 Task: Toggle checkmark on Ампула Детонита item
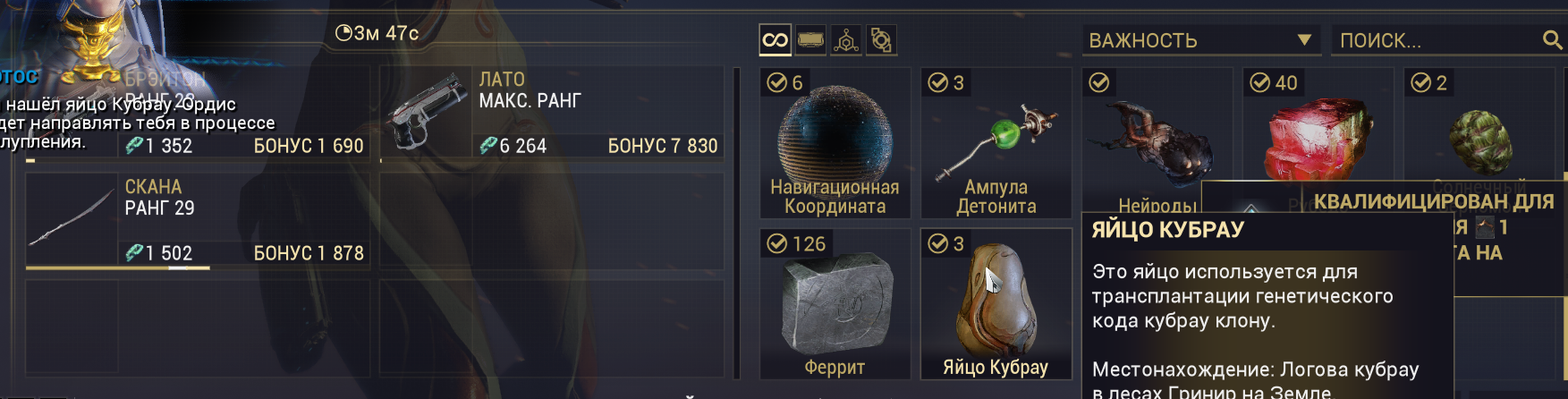click(937, 82)
